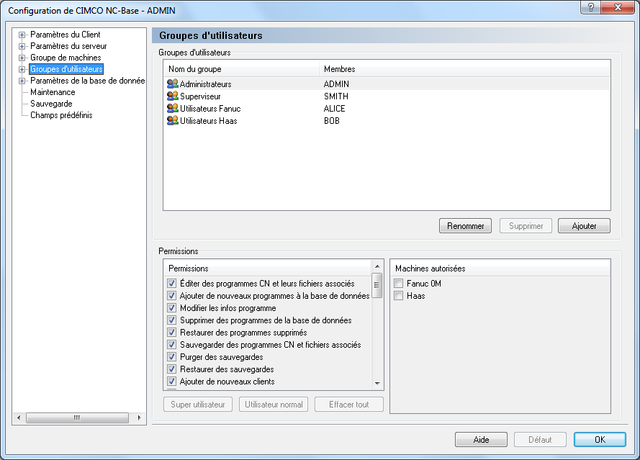The width and height of the screenshot is (640, 460).
Task: Open the Maintenance tree item
Action: coord(53,92)
